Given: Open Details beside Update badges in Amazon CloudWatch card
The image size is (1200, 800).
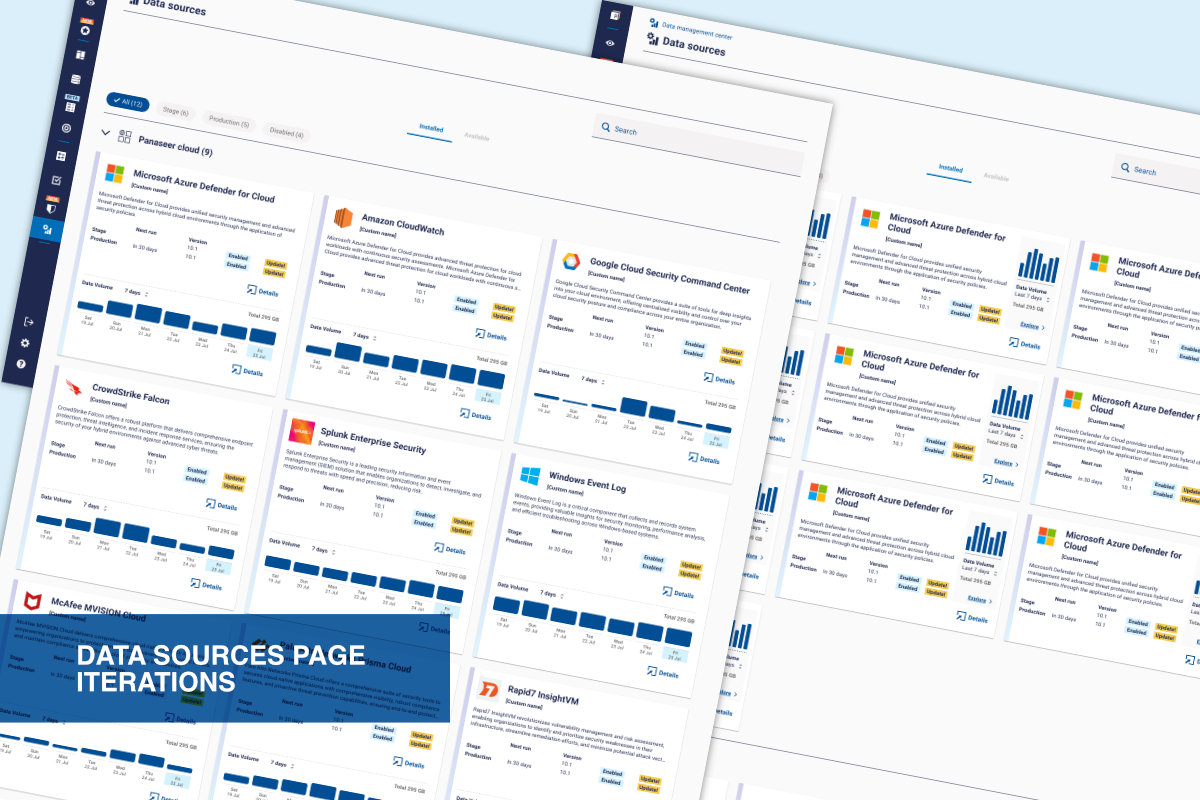Looking at the screenshot, I should [x=491, y=336].
